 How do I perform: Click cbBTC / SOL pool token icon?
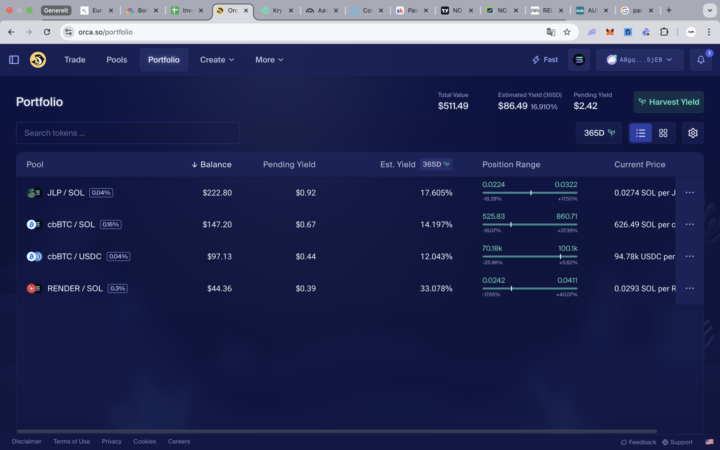[x=34, y=225]
